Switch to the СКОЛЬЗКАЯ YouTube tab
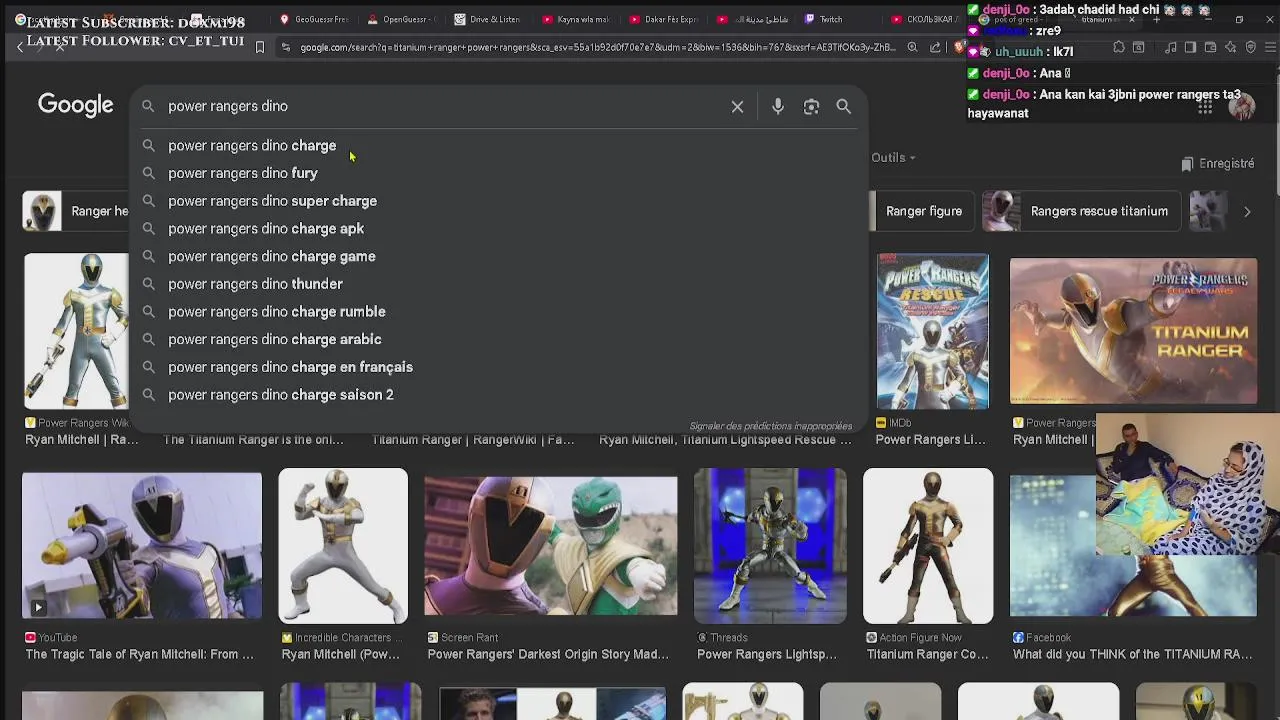1280x720 pixels. click(925, 19)
